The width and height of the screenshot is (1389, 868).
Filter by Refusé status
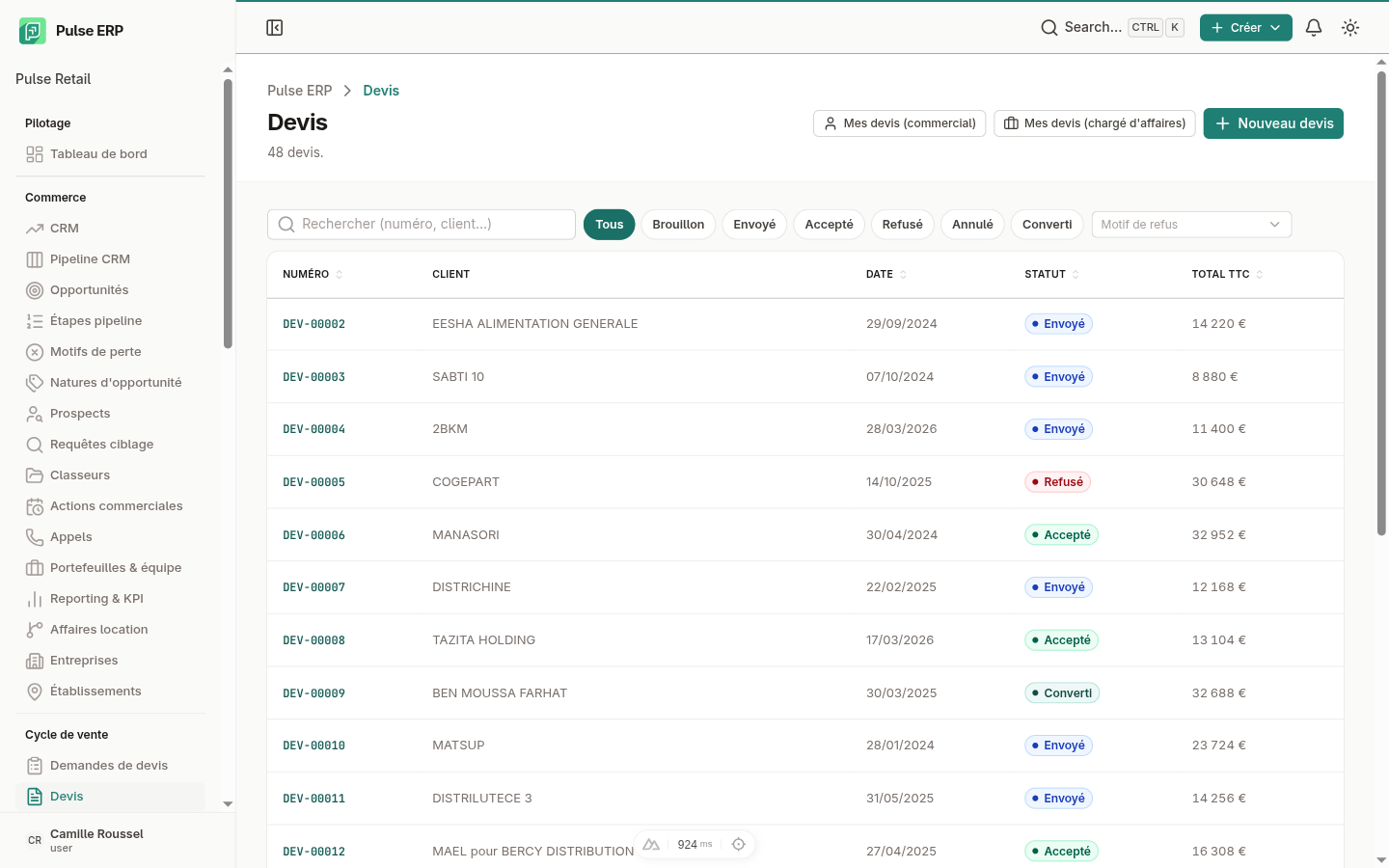coord(903,225)
